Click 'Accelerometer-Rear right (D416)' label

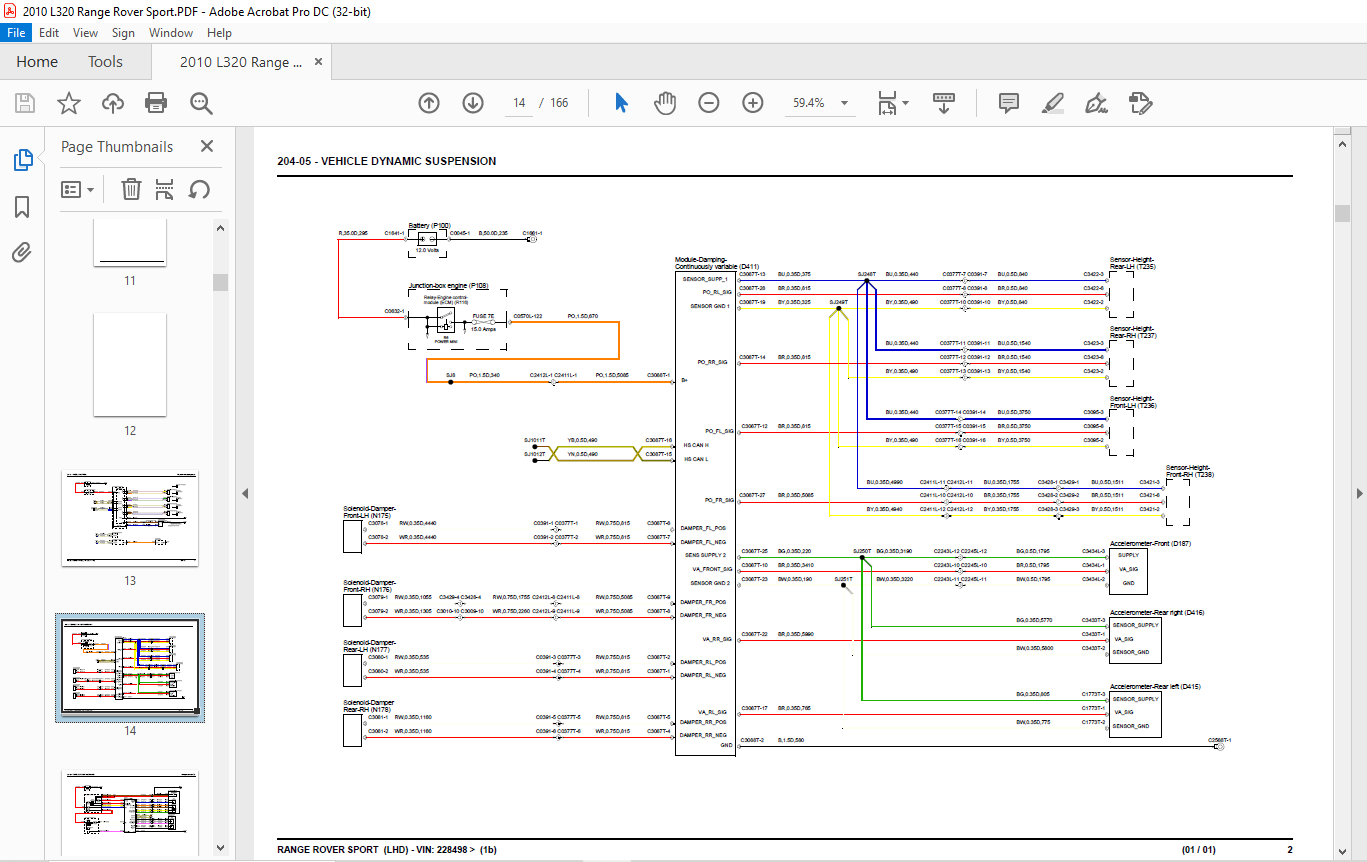1157,612
